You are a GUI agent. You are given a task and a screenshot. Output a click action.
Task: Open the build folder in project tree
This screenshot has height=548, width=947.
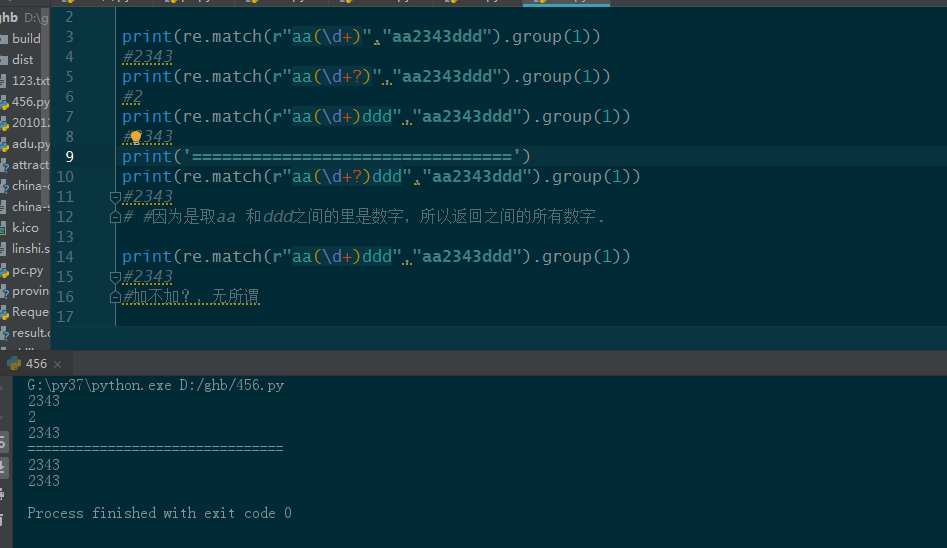point(25,39)
